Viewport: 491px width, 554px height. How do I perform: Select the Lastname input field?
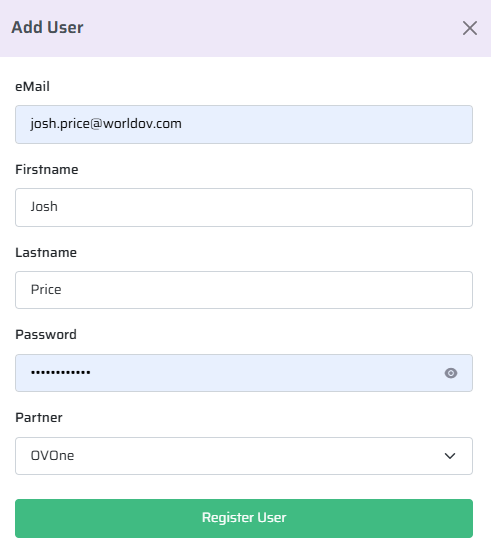pyautogui.click(x=244, y=290)
